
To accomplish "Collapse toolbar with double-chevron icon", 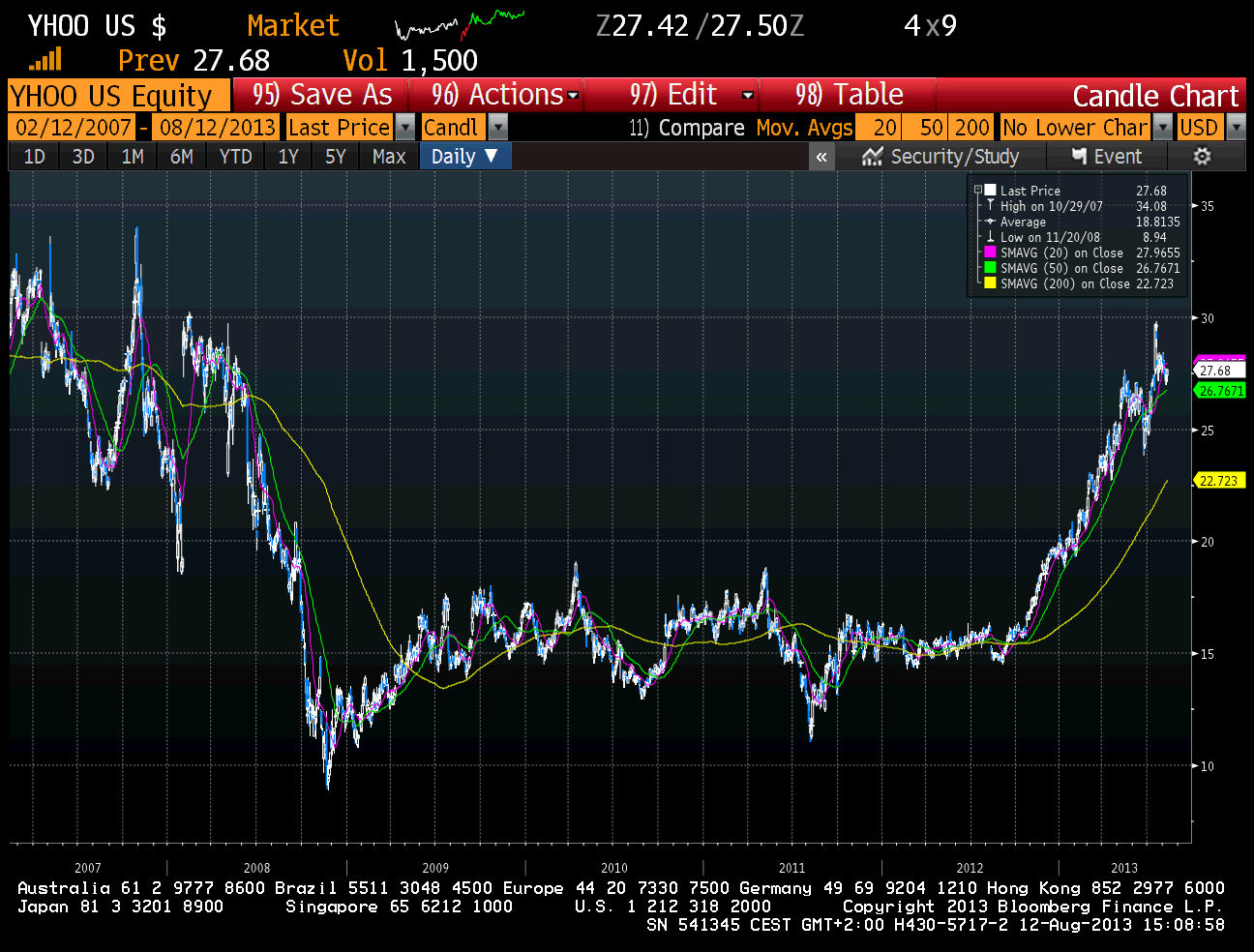I will (821, 157).
